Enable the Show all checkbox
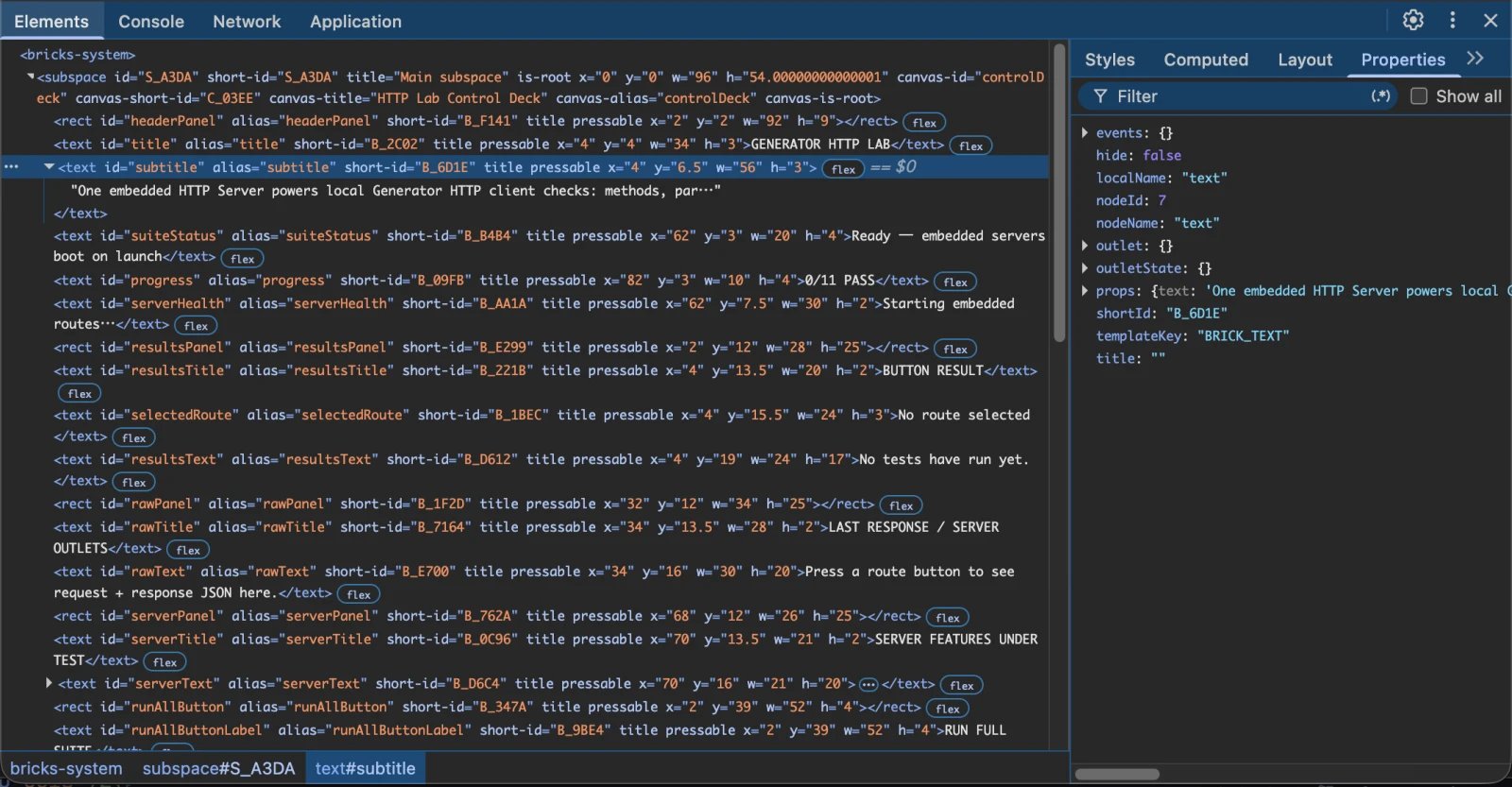Viewport: 1512px width, 787px height. point(1418,96)
